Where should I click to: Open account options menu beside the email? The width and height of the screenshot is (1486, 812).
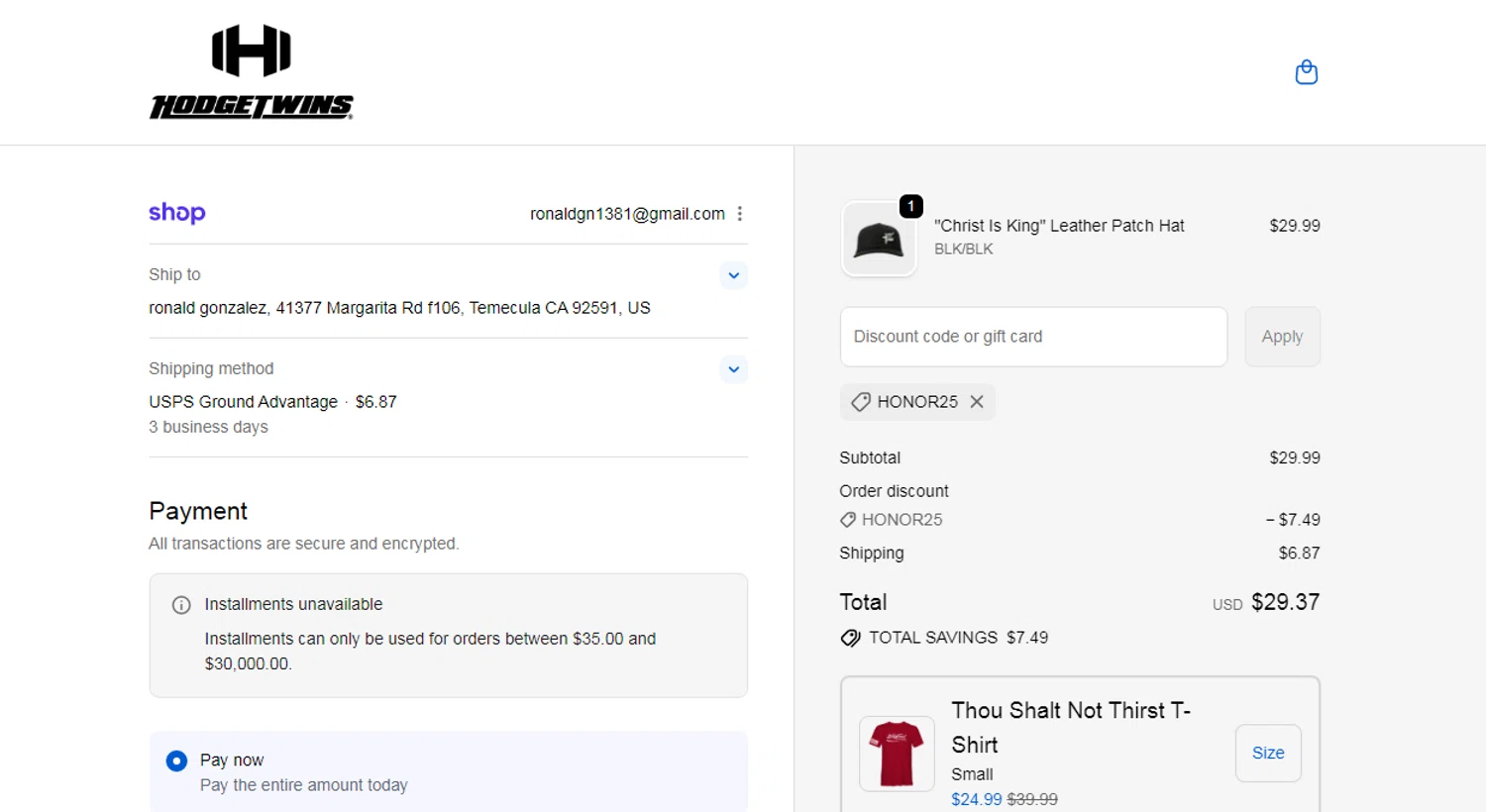coord(740,214)
